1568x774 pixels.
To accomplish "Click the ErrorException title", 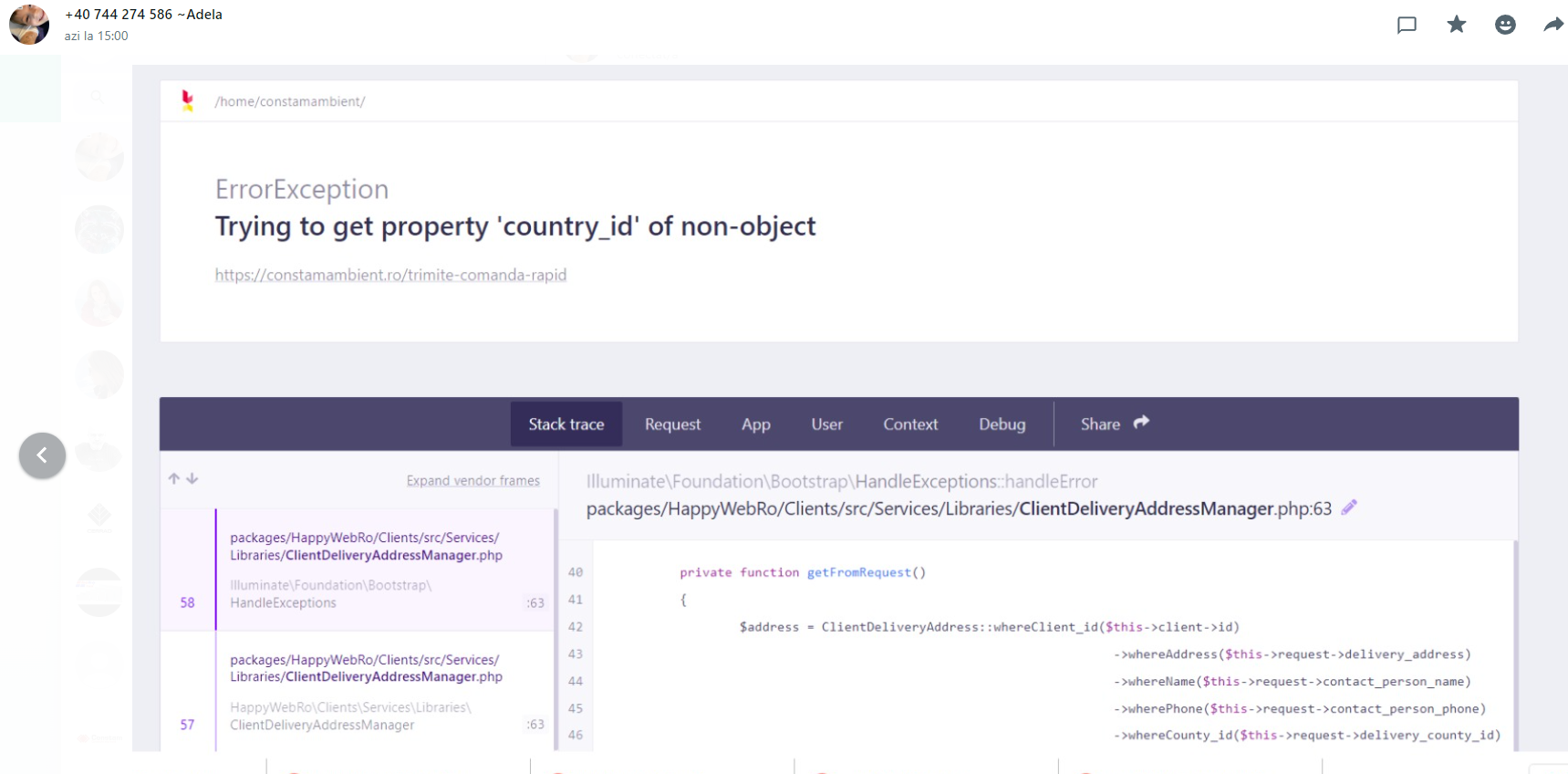I will tap(302, 189).
